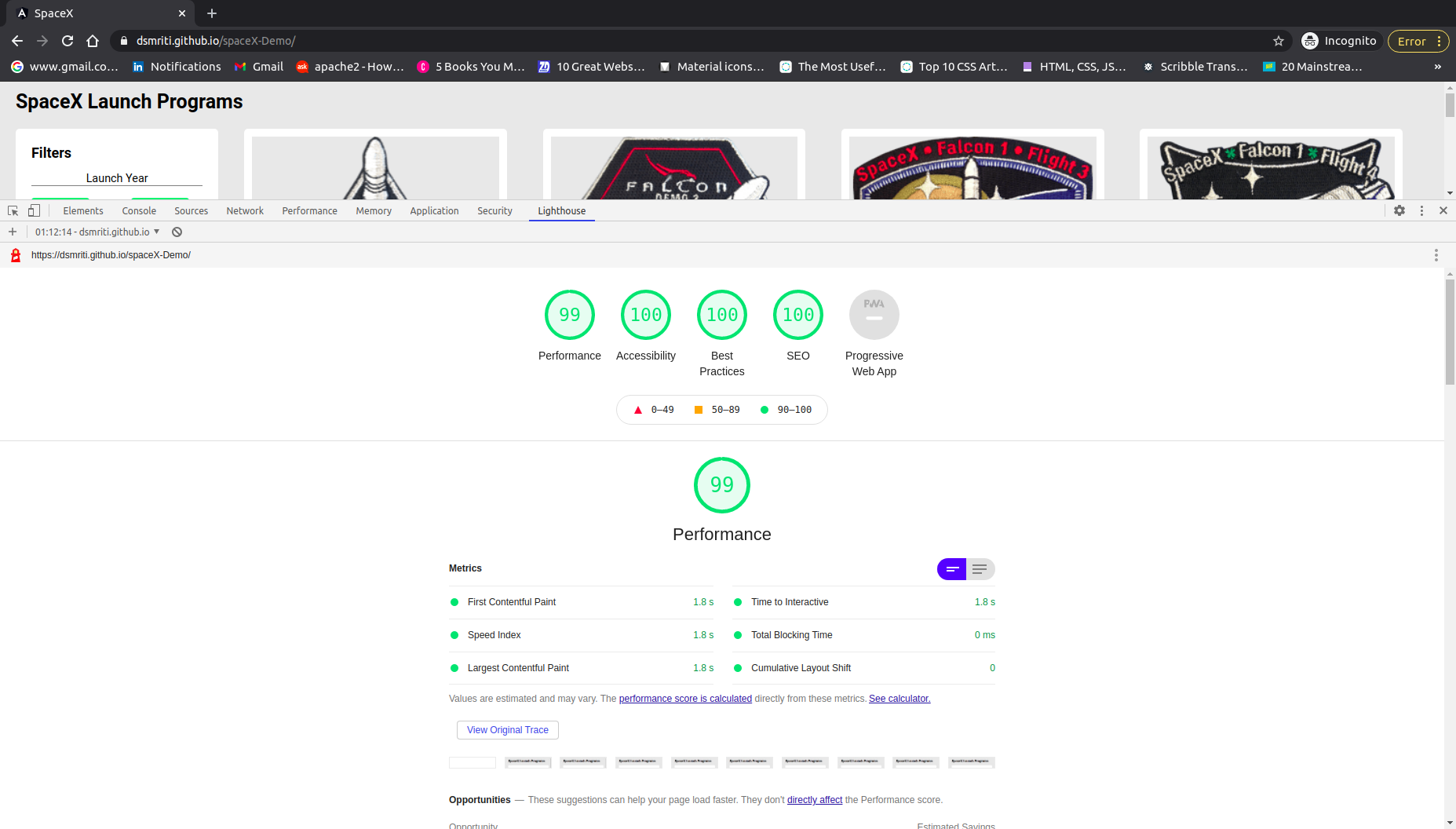Click the View Original Trace button
Image resolution: width=1456 pixels, height=829 pixels.
[508, 730]
